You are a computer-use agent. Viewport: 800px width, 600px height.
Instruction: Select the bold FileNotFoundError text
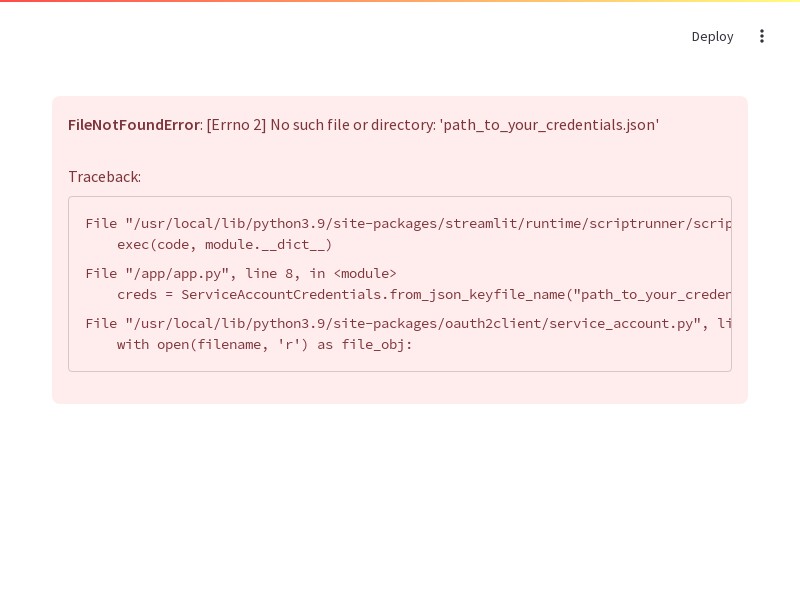pos(134,125)
